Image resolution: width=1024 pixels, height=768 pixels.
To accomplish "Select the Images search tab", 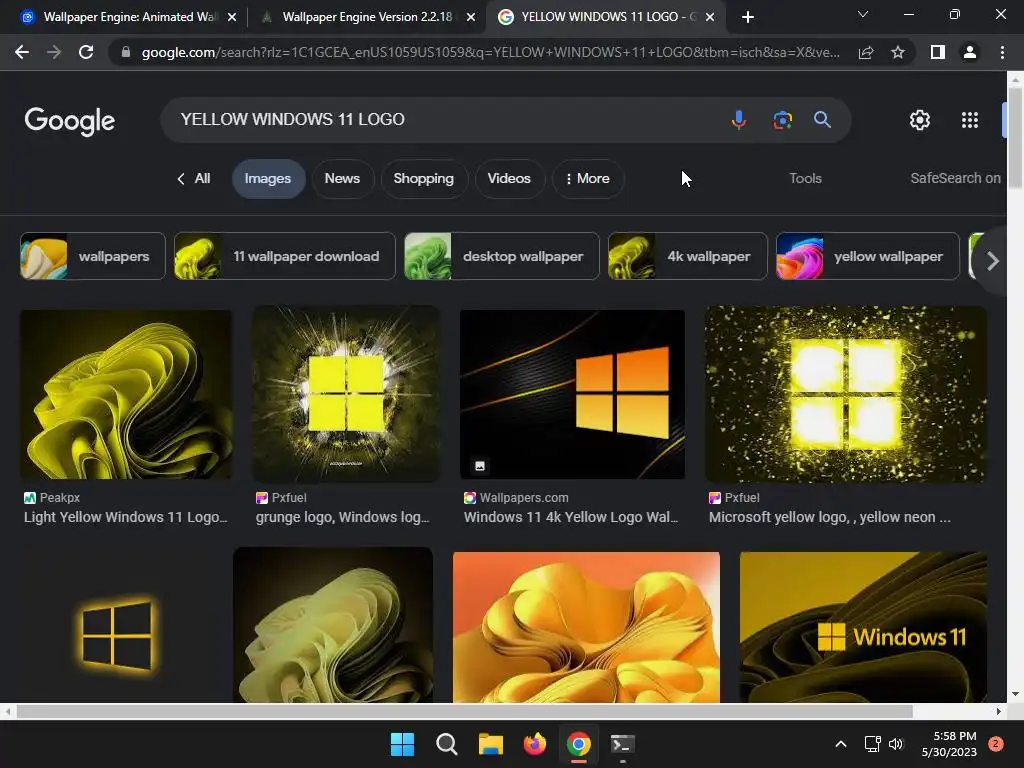I will coord(268,178).
